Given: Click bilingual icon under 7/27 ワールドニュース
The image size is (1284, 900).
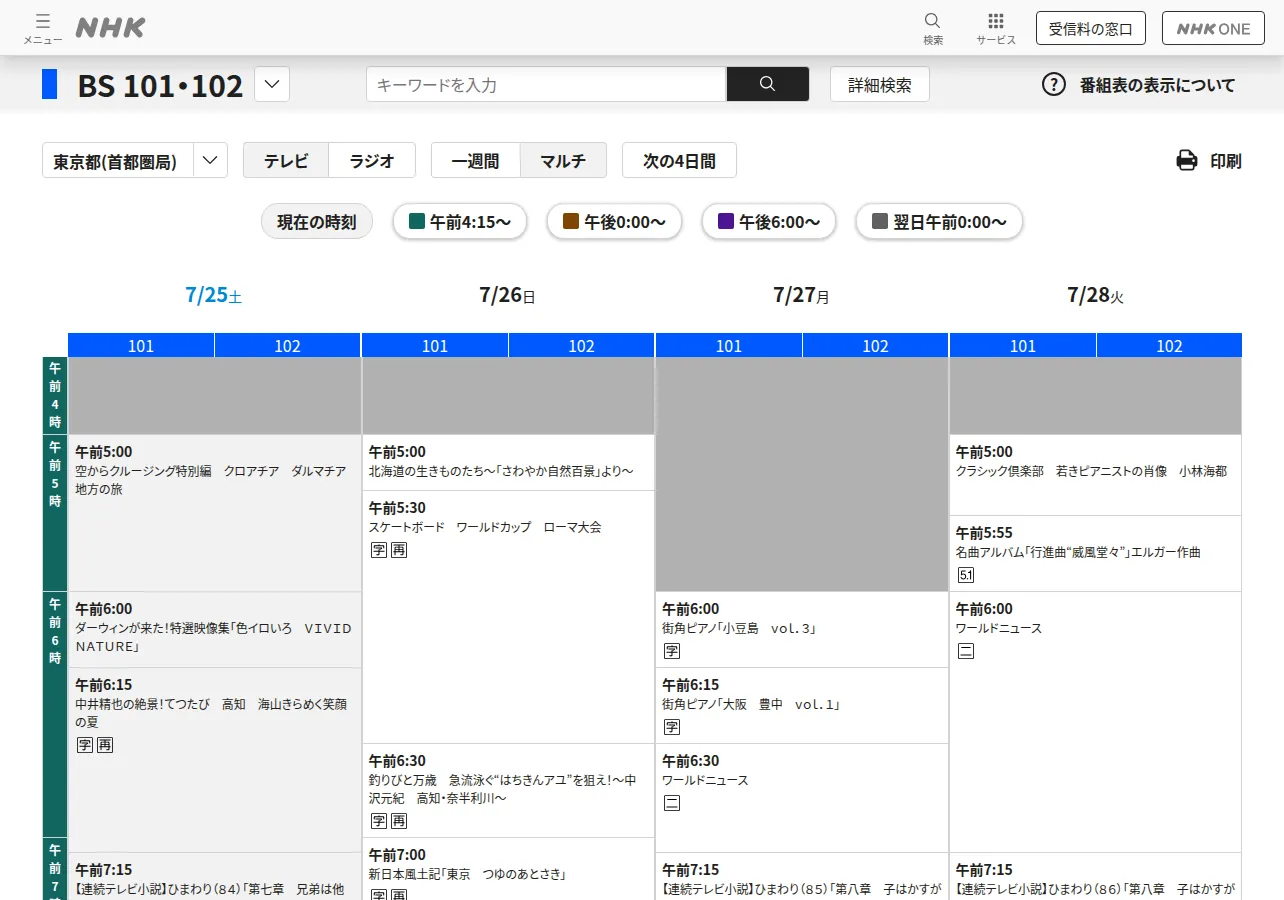Looking at the screenshot, I should click(x=672, y=803).
